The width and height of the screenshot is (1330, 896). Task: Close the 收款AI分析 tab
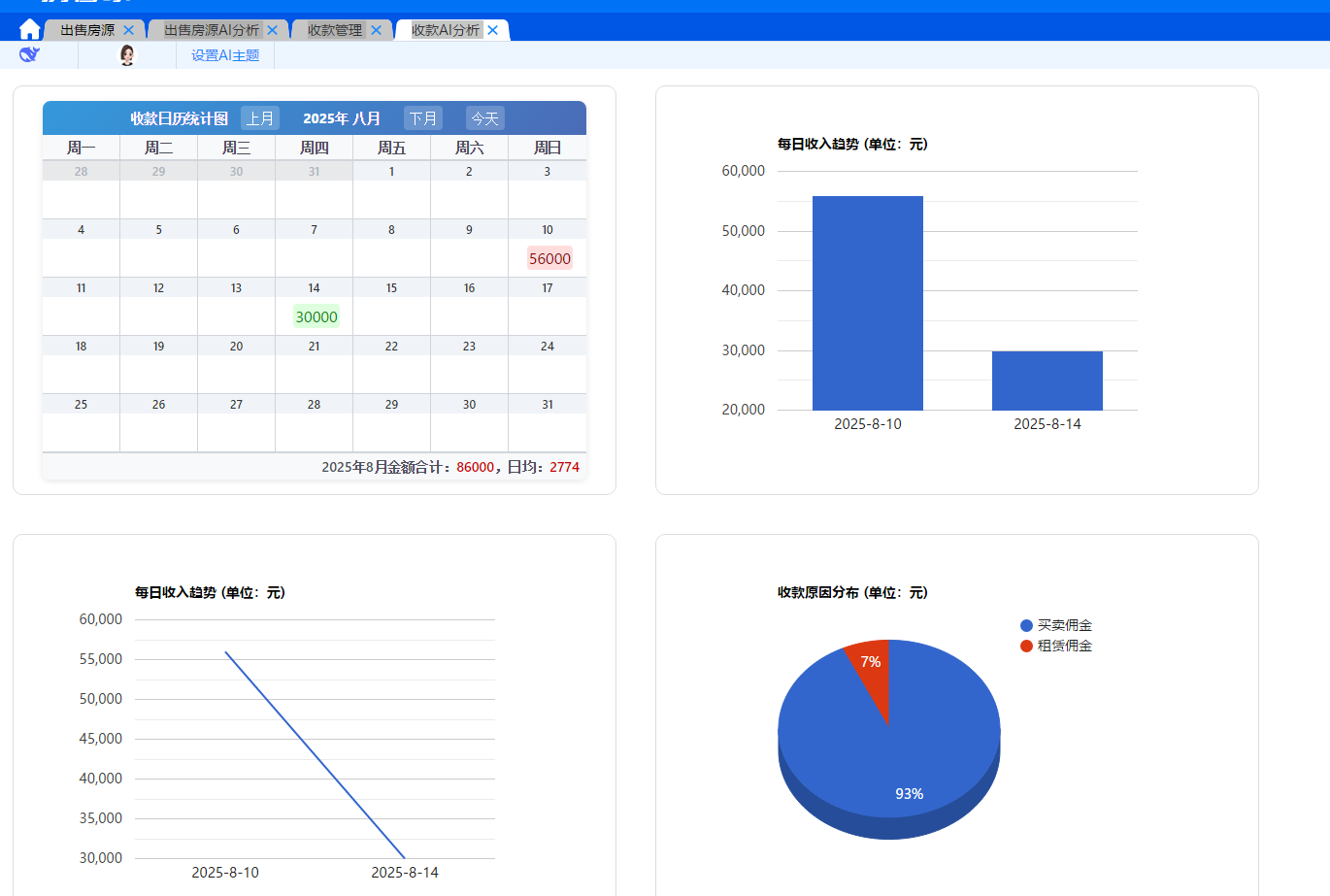[x=493, y=30]
